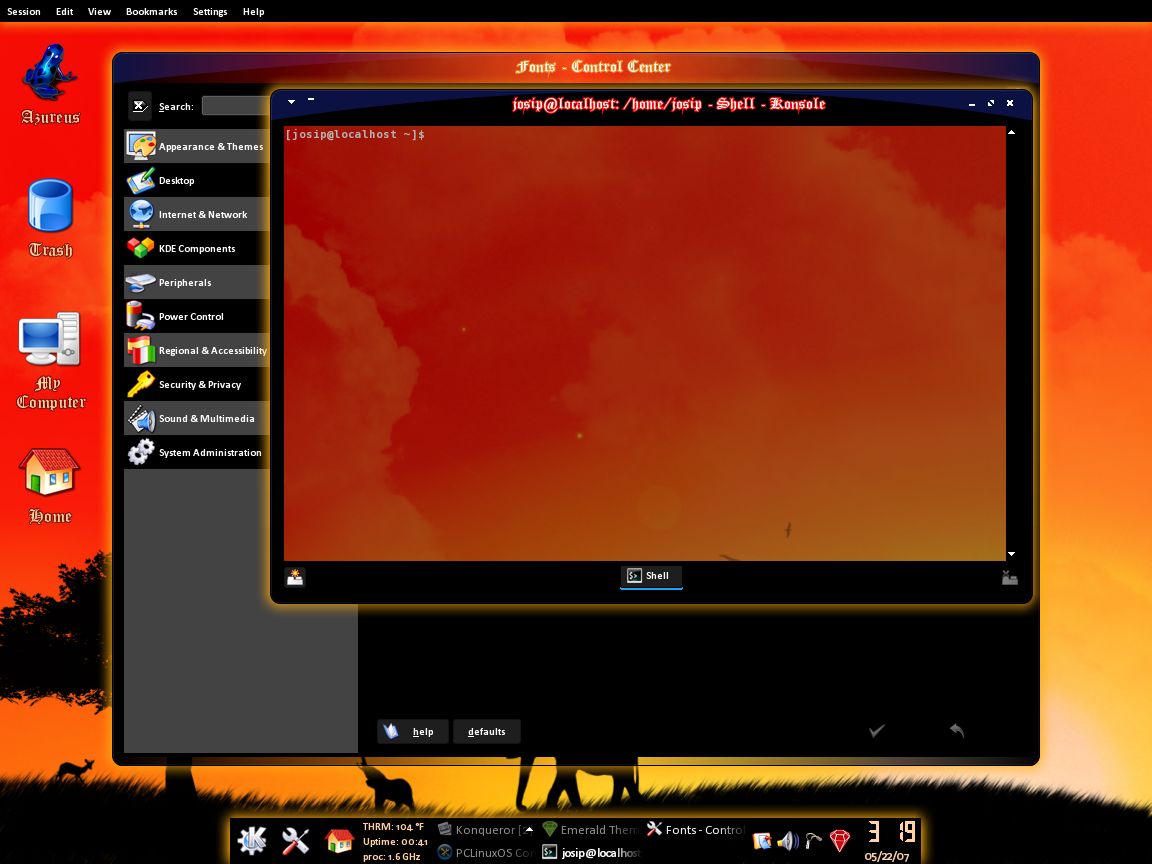Click the curved-cable tray icon

pos(813,840)
